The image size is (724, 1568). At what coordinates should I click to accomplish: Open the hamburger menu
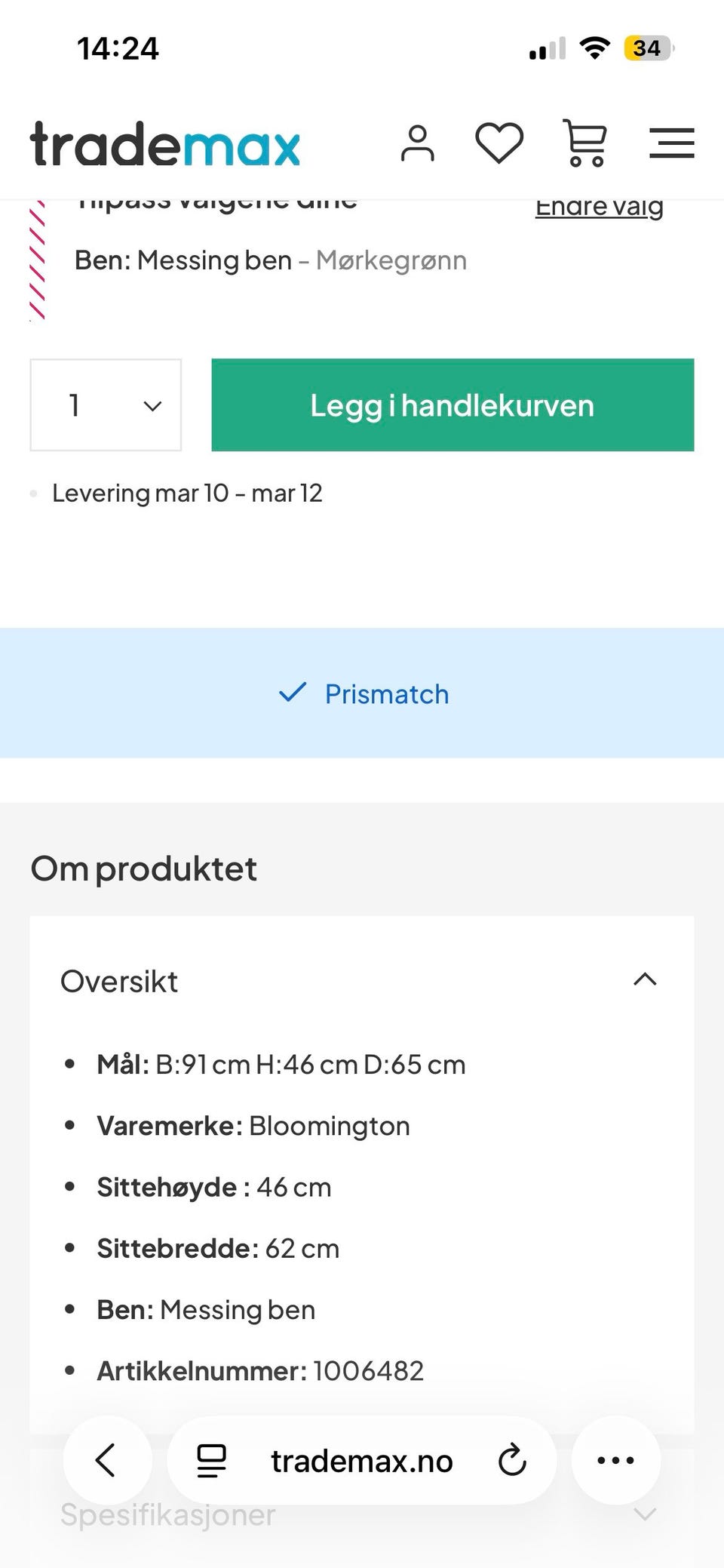671,143
